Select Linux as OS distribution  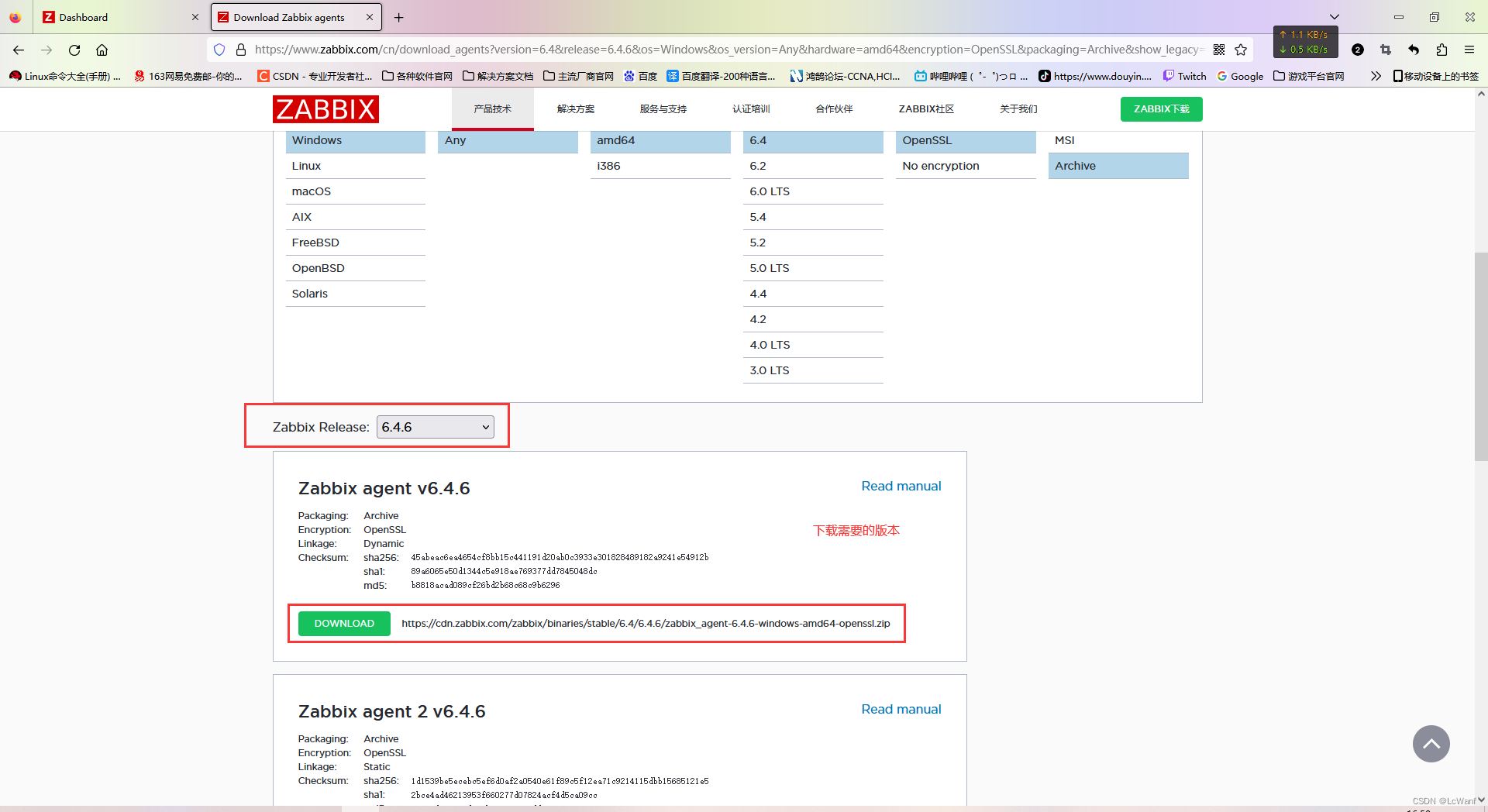click(355, 166)
